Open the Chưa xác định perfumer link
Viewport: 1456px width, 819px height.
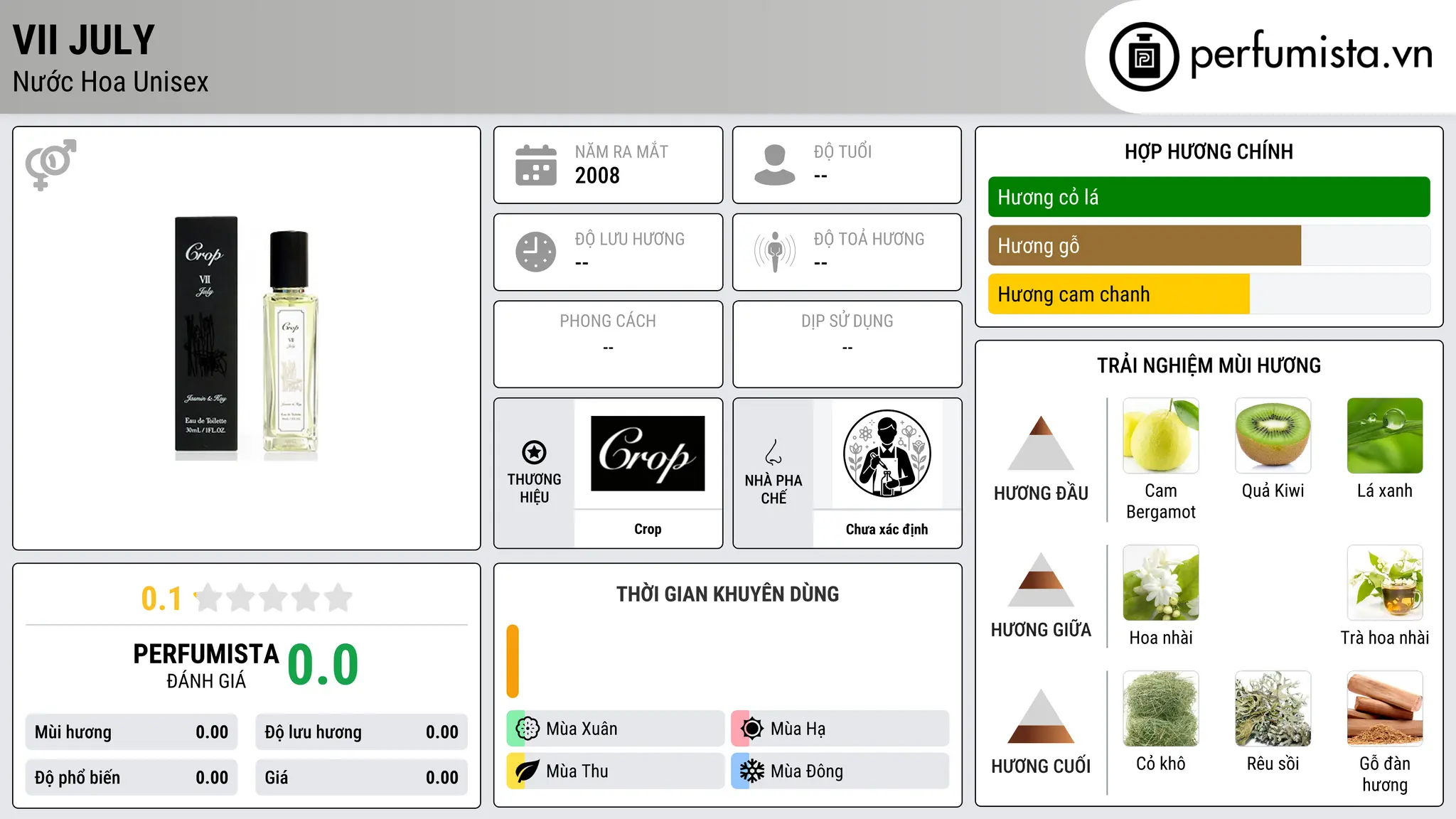click(887, 529)
